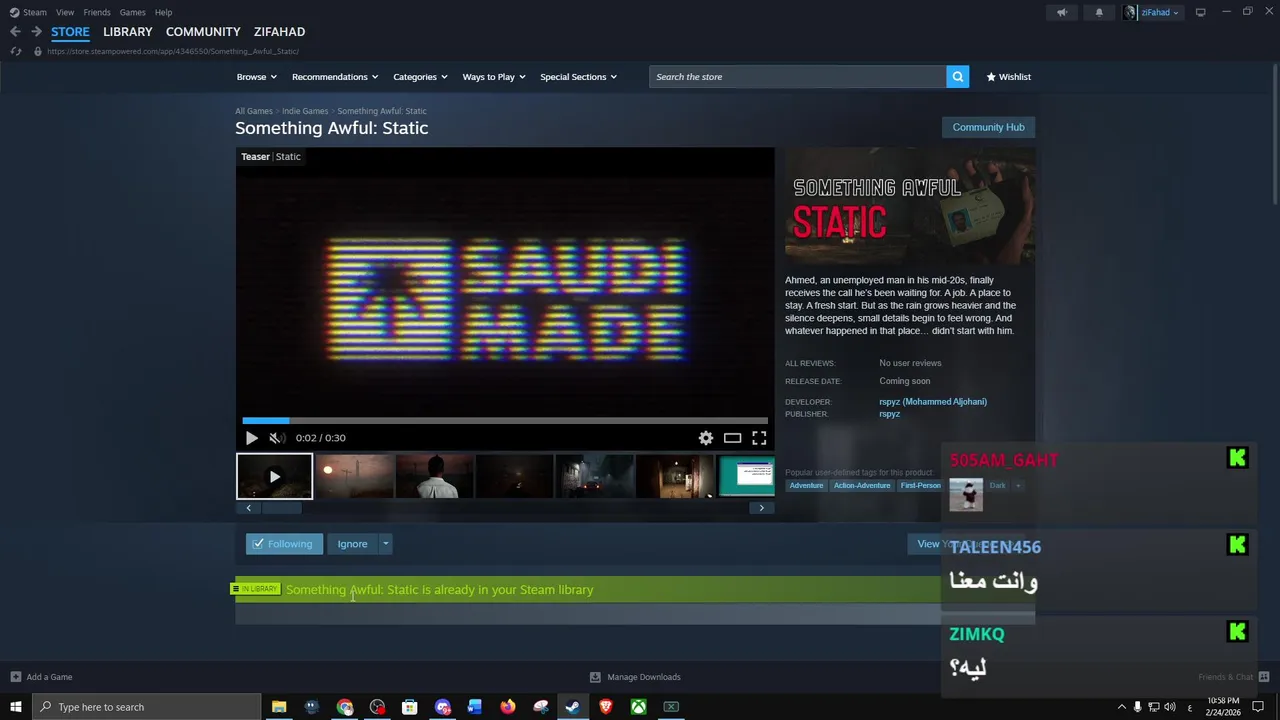Click the plus tag button
1280x720 pixels.
coord(1018,486)
